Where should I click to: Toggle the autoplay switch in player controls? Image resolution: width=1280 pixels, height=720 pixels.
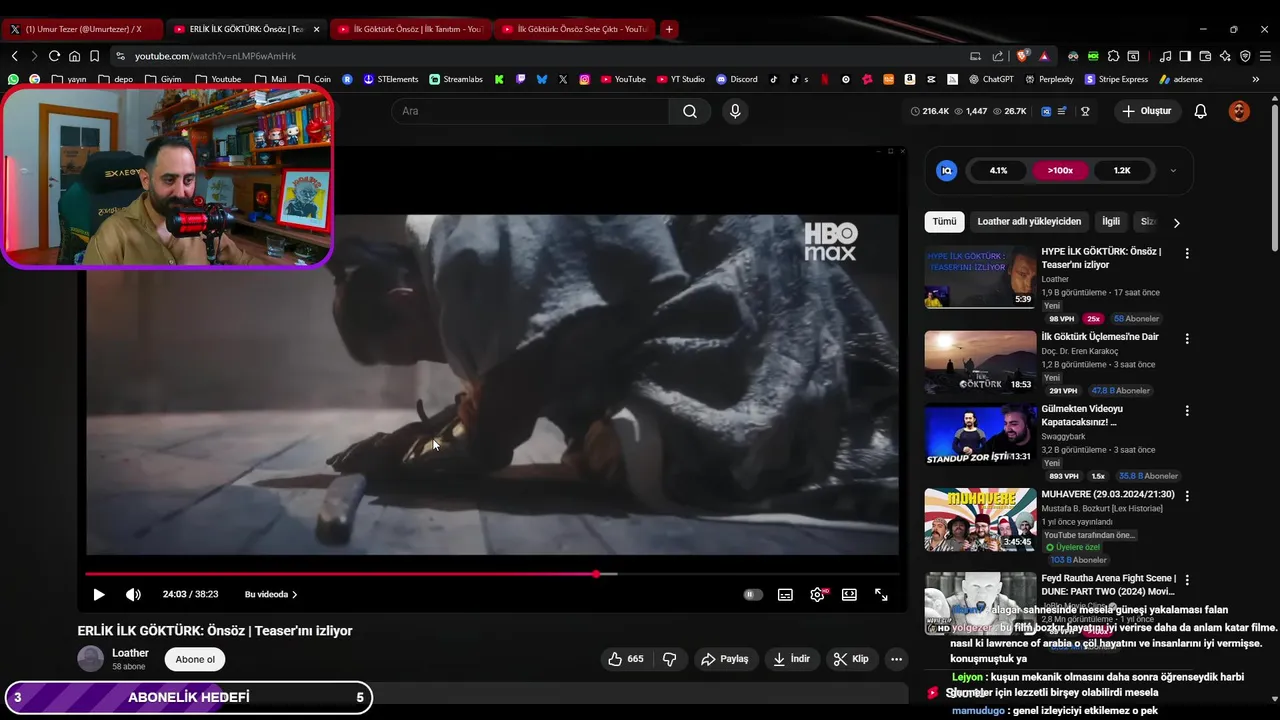(753, 594)
